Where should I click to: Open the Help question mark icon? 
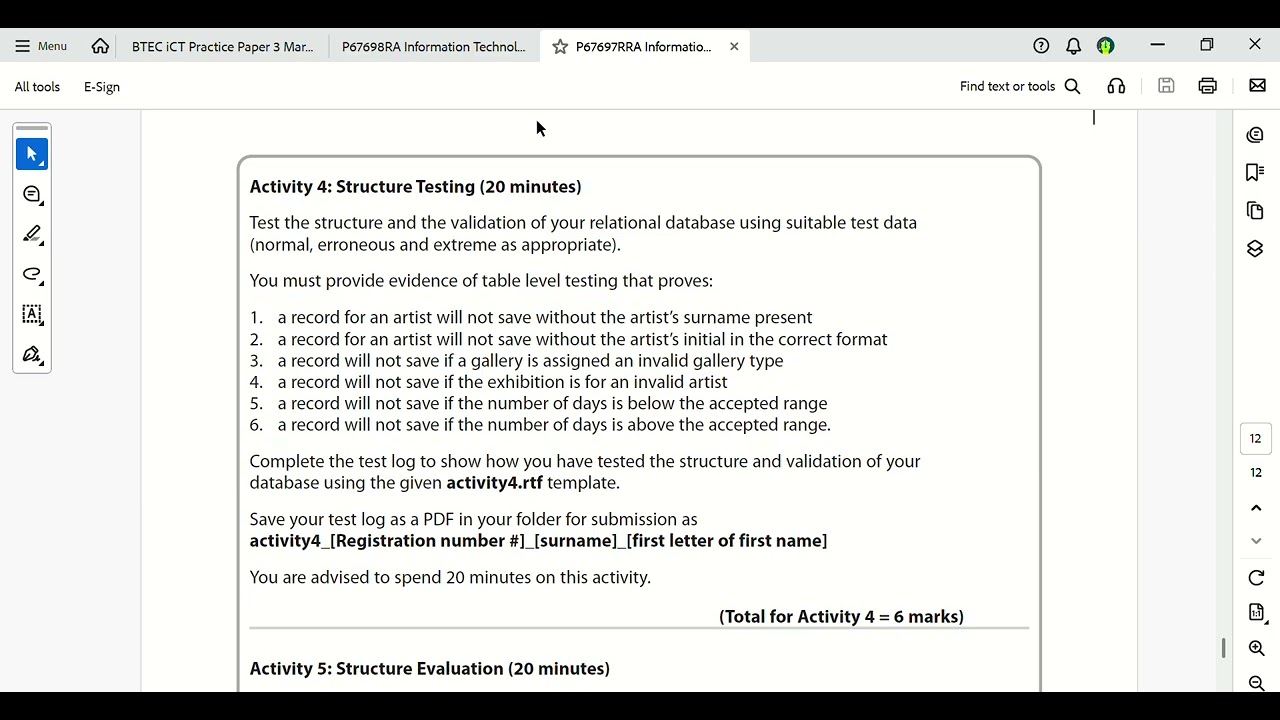(1041, 46)
